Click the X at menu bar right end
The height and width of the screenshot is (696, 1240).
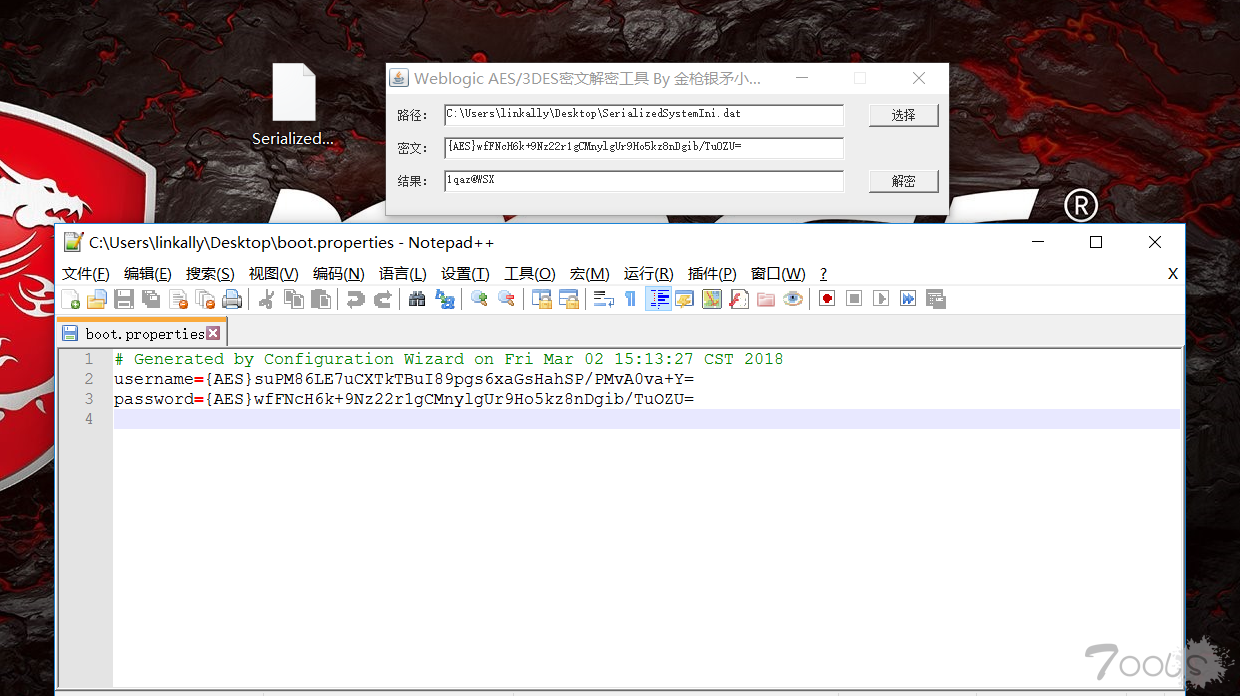[1173, 274]
